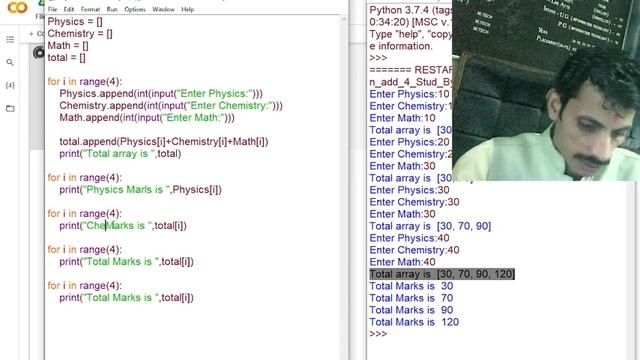The width and height of the screenshot is (640, 360).
Task: Click the Colab logo icon
Action: (17, 7)
